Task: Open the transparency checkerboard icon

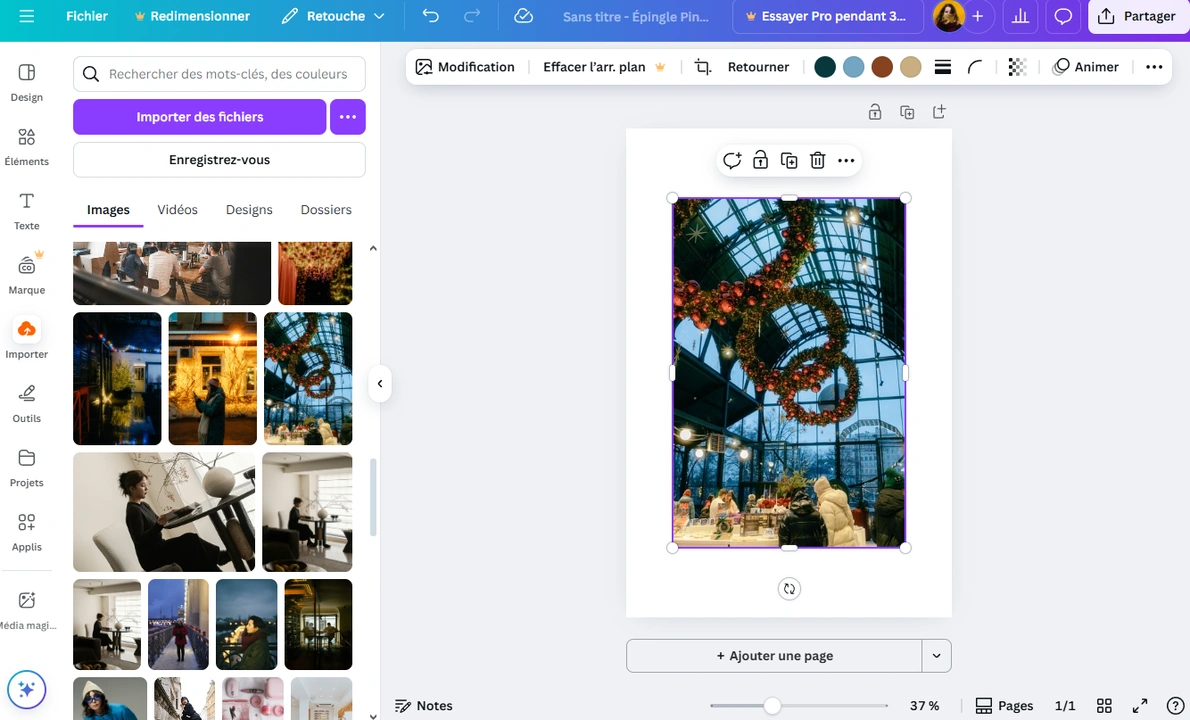Action: 1016,66
